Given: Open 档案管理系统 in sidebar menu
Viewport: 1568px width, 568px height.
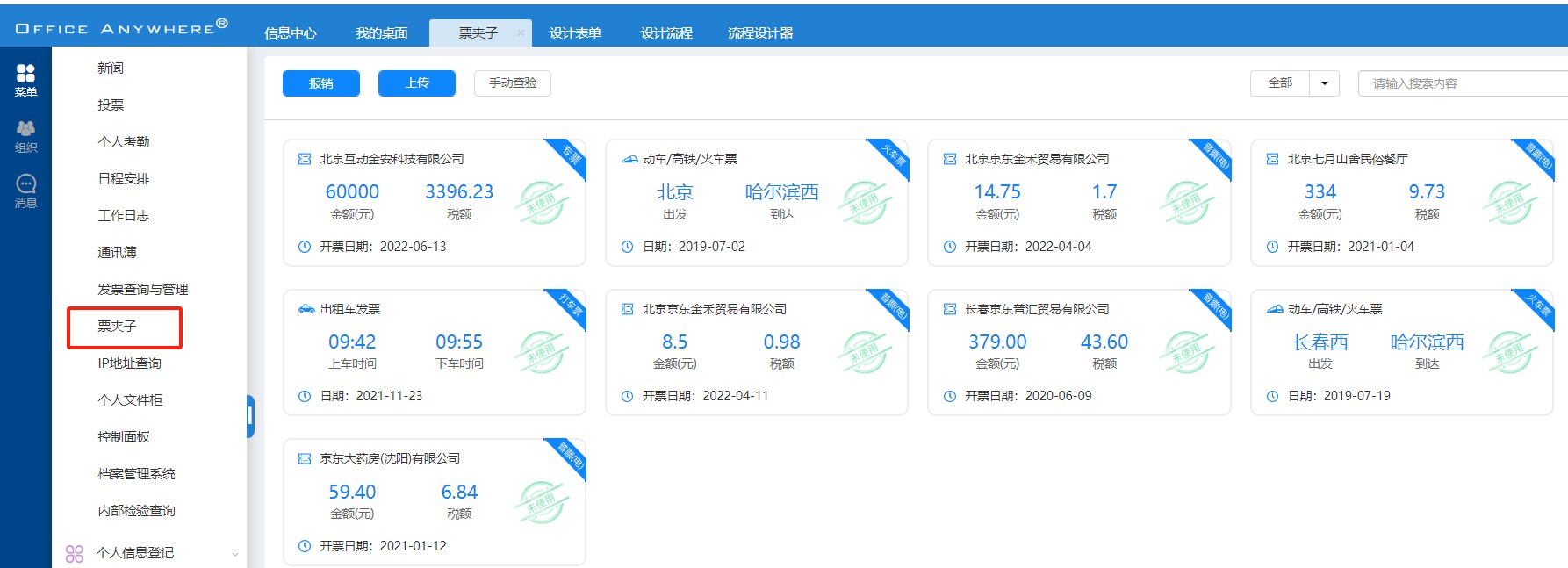Looking at the screenshot, I should point(136,473).
